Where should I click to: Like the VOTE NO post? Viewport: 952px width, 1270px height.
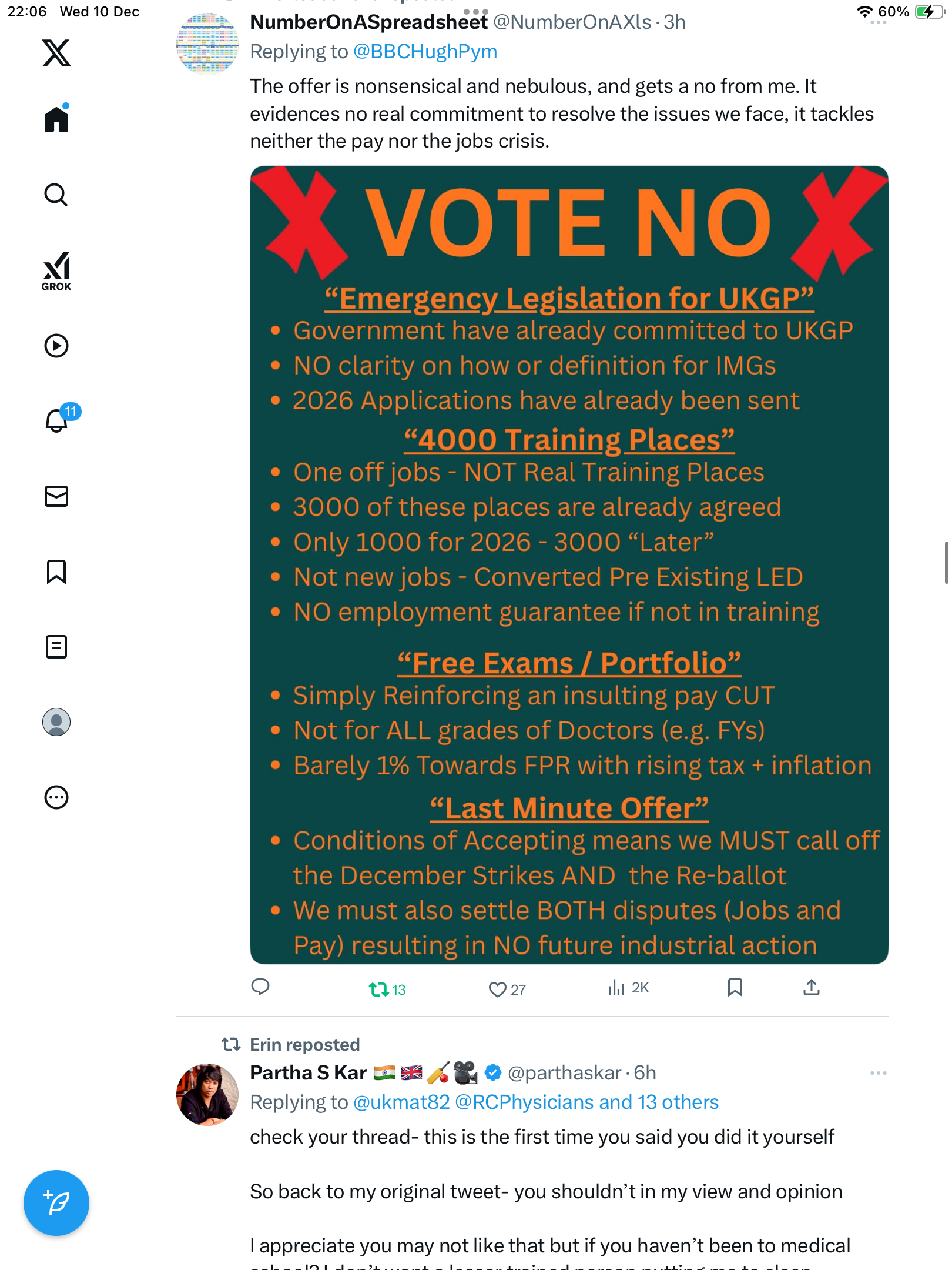point(498,990)
